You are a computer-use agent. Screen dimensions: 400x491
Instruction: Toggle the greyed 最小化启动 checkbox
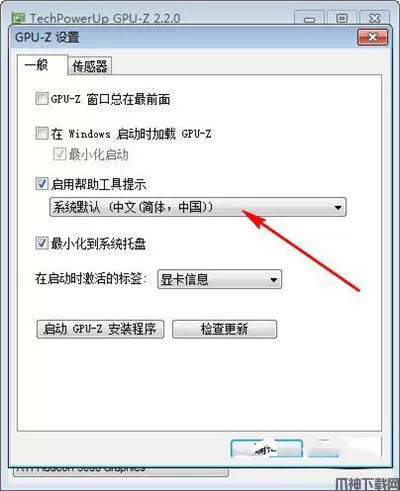coord(60,154)
